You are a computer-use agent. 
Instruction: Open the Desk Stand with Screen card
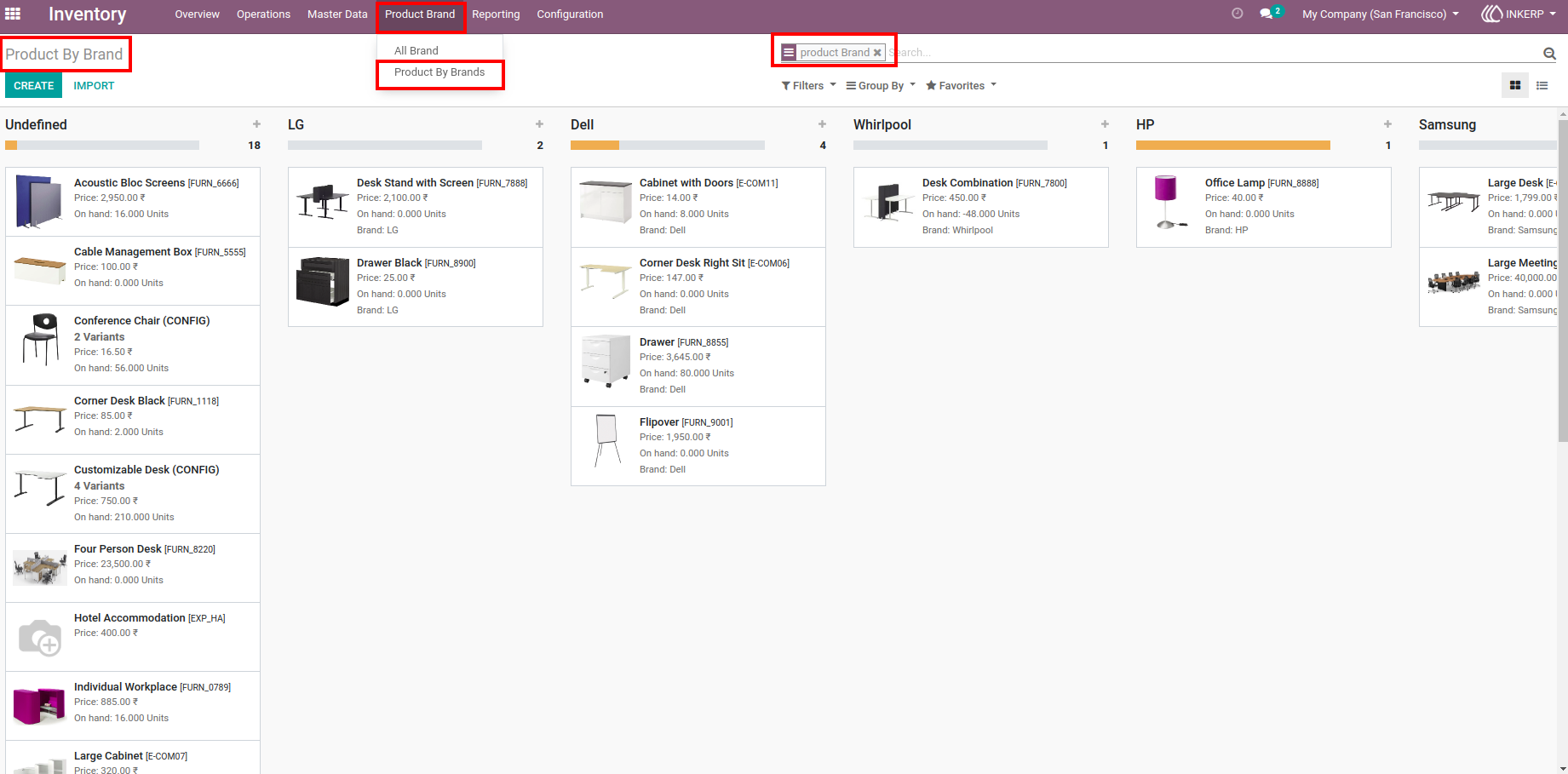coord(416,207)
